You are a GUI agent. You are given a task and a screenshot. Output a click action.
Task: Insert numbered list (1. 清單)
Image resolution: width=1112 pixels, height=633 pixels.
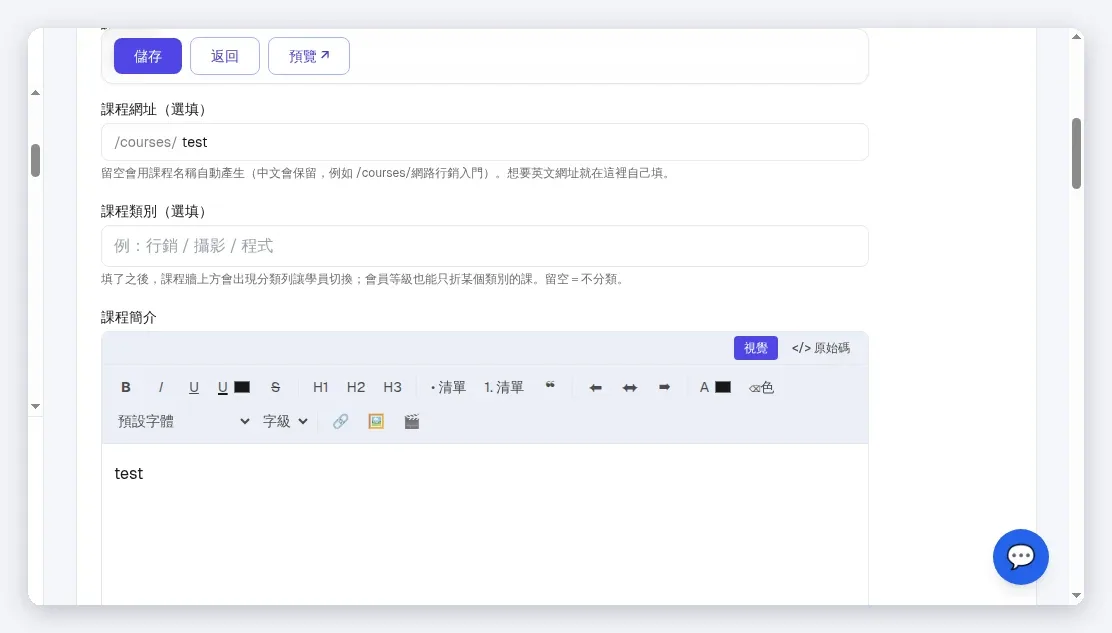(x=504, y=387)
